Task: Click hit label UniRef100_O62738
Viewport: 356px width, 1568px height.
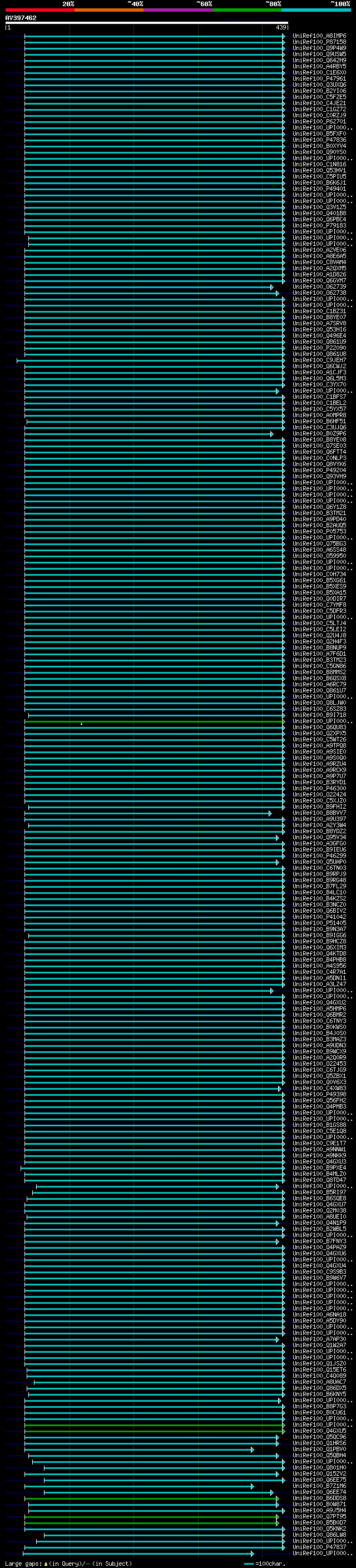Action: (x=319, y=293)
